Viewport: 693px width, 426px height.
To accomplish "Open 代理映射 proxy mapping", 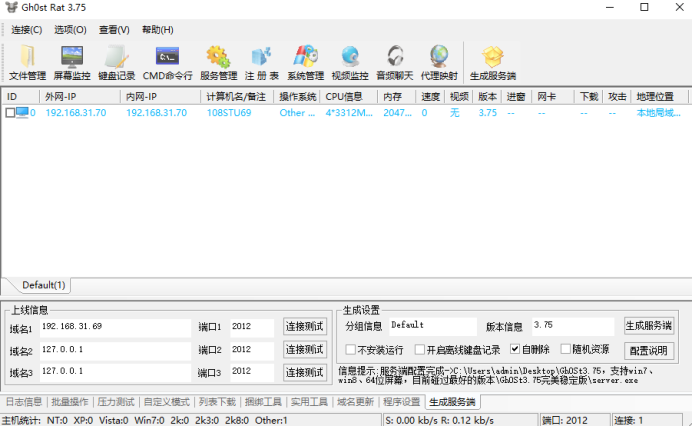I will pyautogui.click(x=439, y=63).
